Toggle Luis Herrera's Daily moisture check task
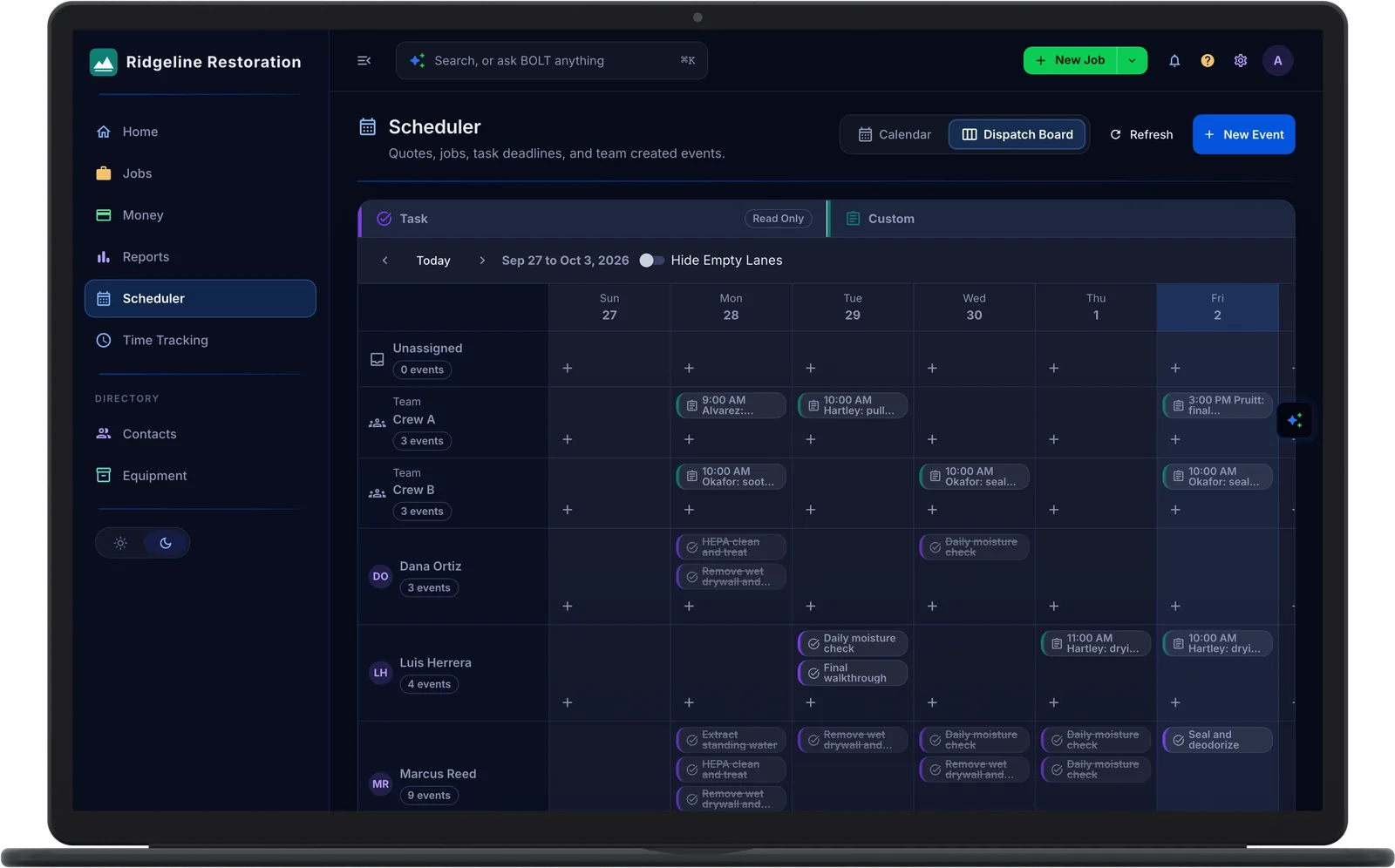 pos(813,643)
